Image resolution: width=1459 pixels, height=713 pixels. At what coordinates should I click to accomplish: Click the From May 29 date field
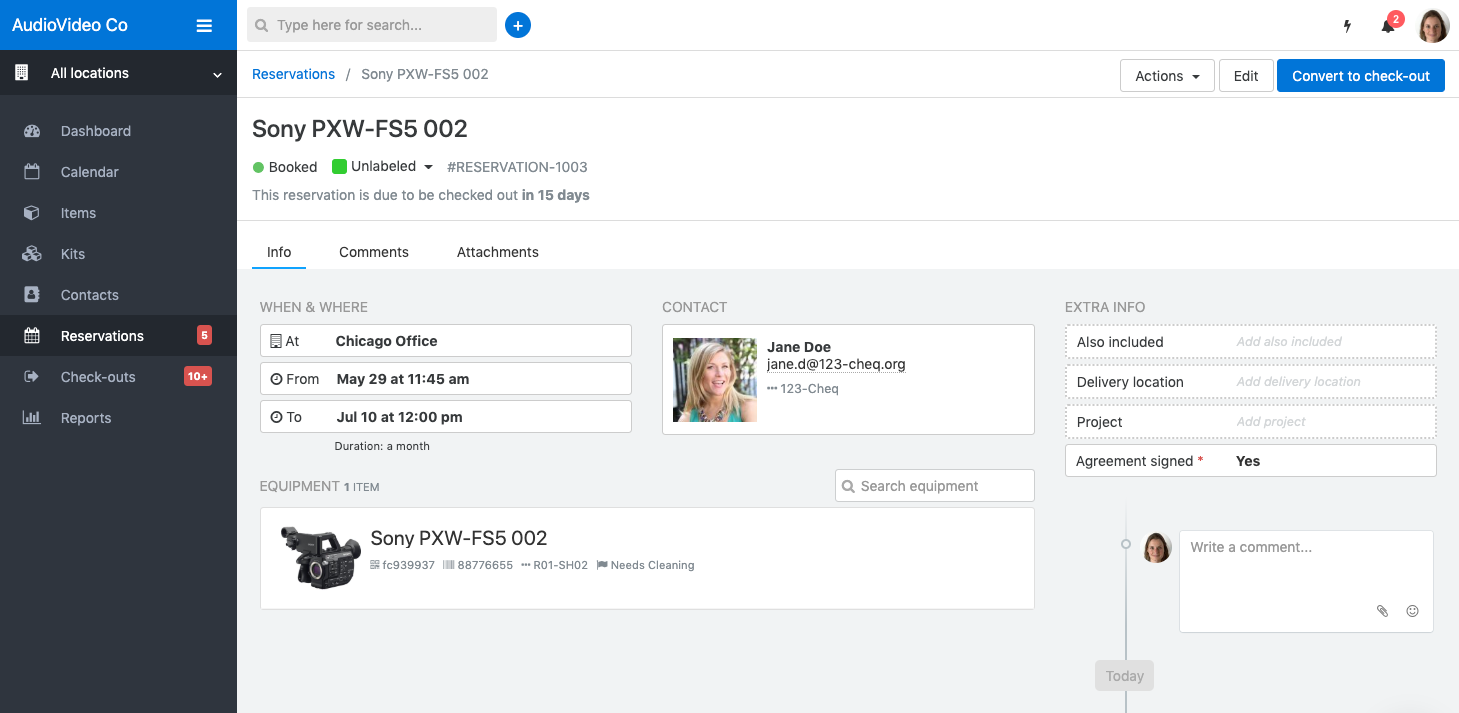[x=446, y=379]
